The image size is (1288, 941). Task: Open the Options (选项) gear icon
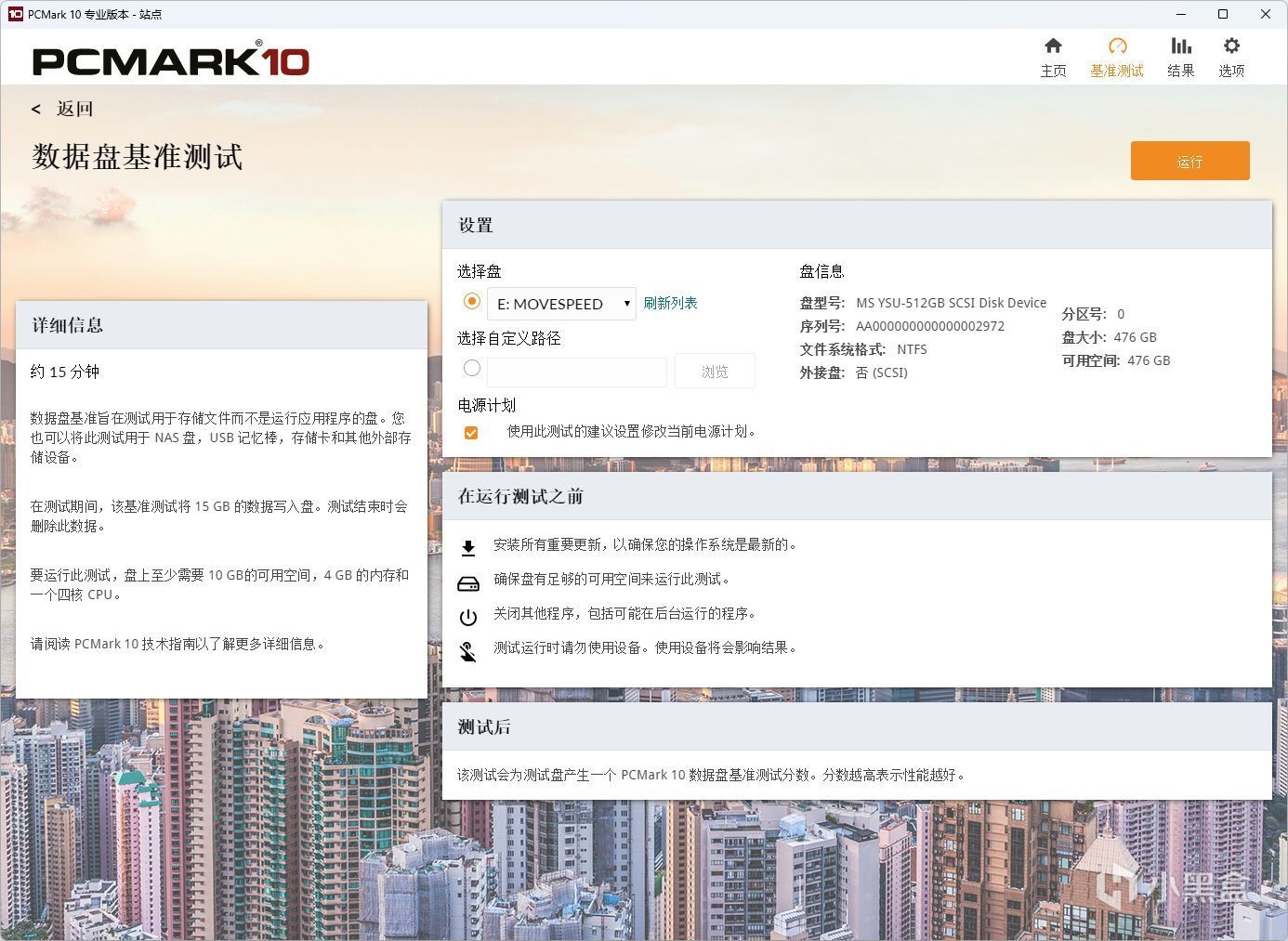[1231, 46]
